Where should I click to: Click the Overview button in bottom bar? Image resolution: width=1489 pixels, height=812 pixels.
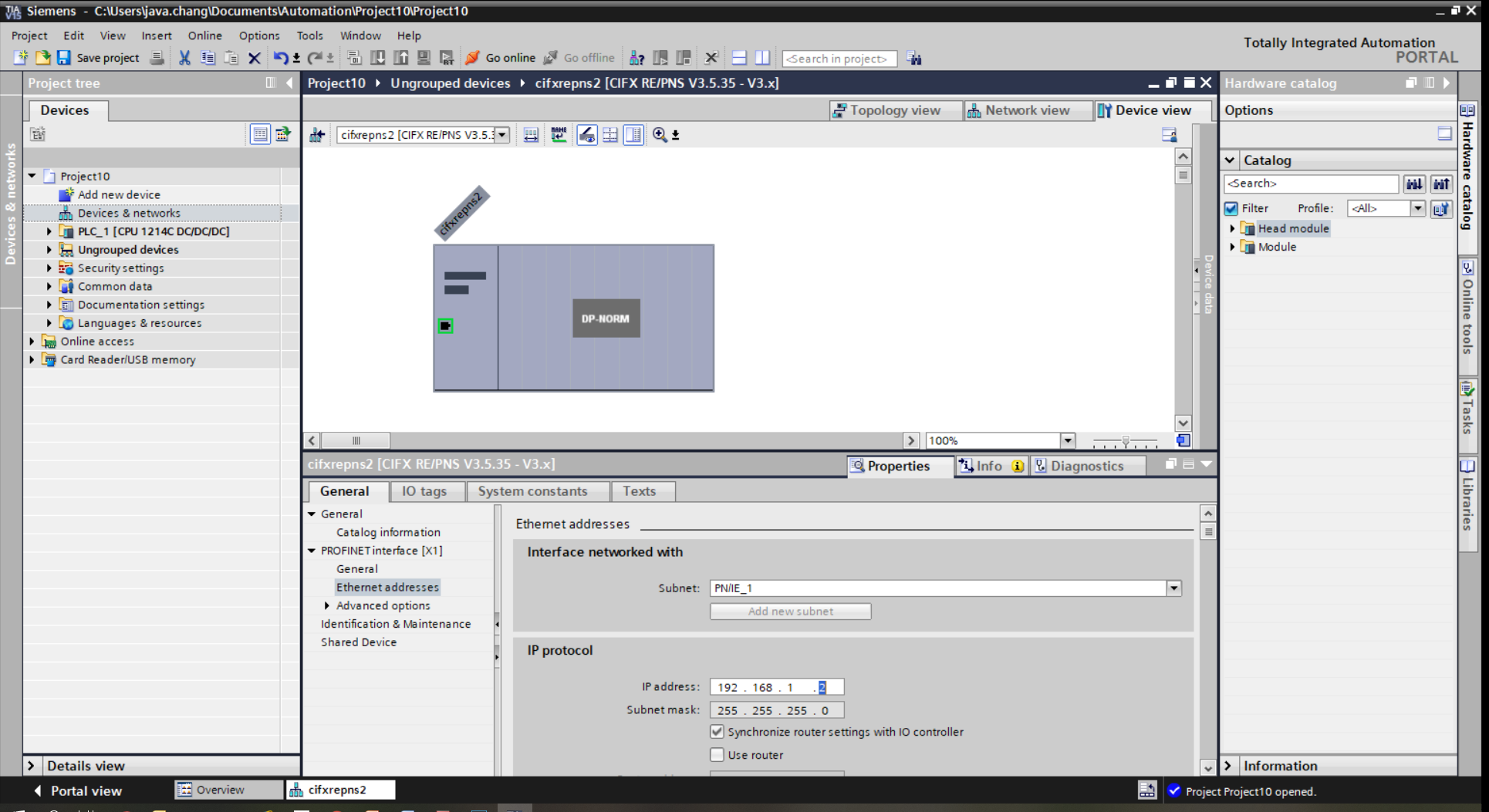pyautogui.click(x=228, y=790)
